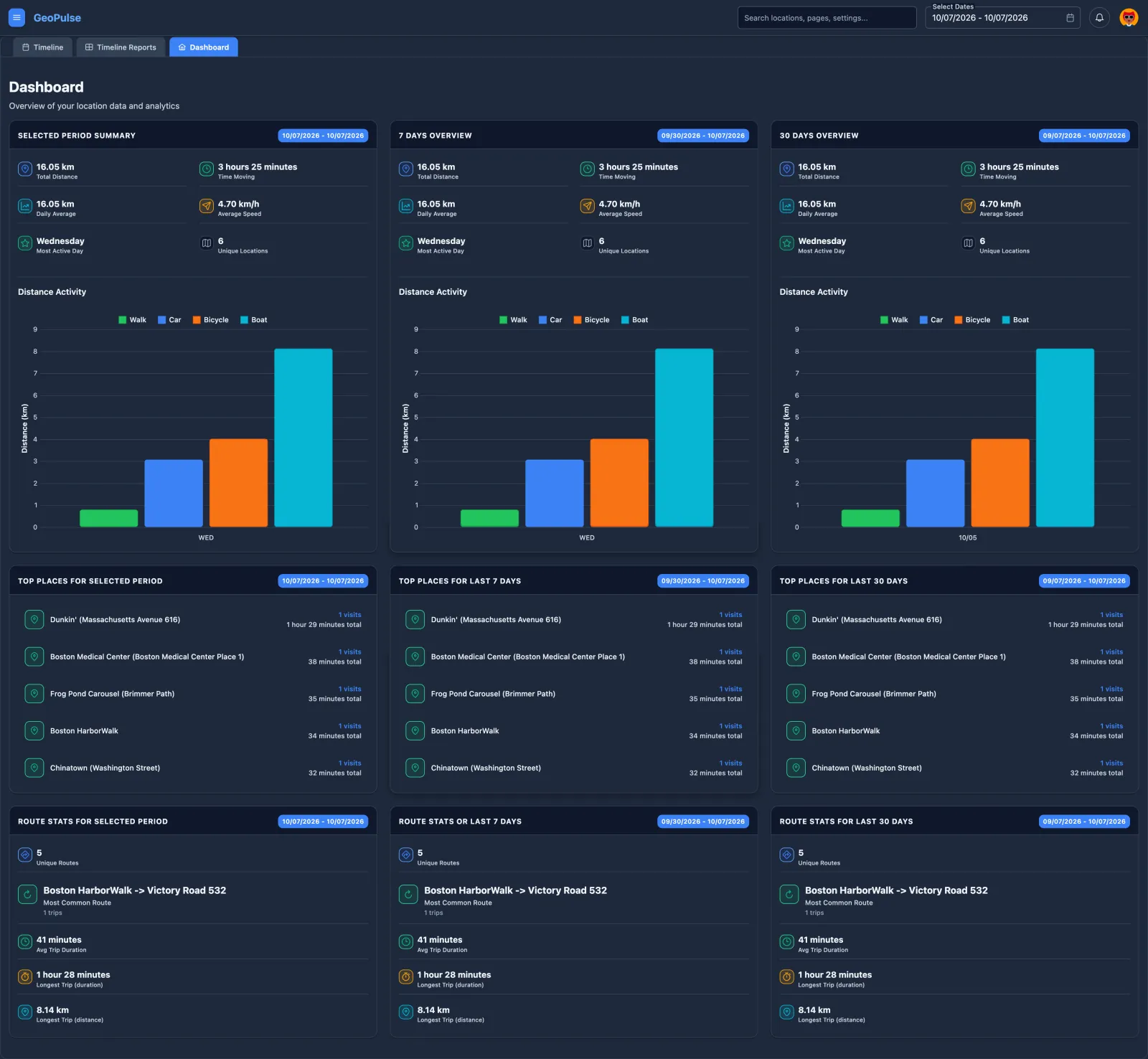Click the Boat bar in Selected Period chart
The height and width of the screenshot is (1059, 1148).
pyautogui.click(x=303, y=438)
